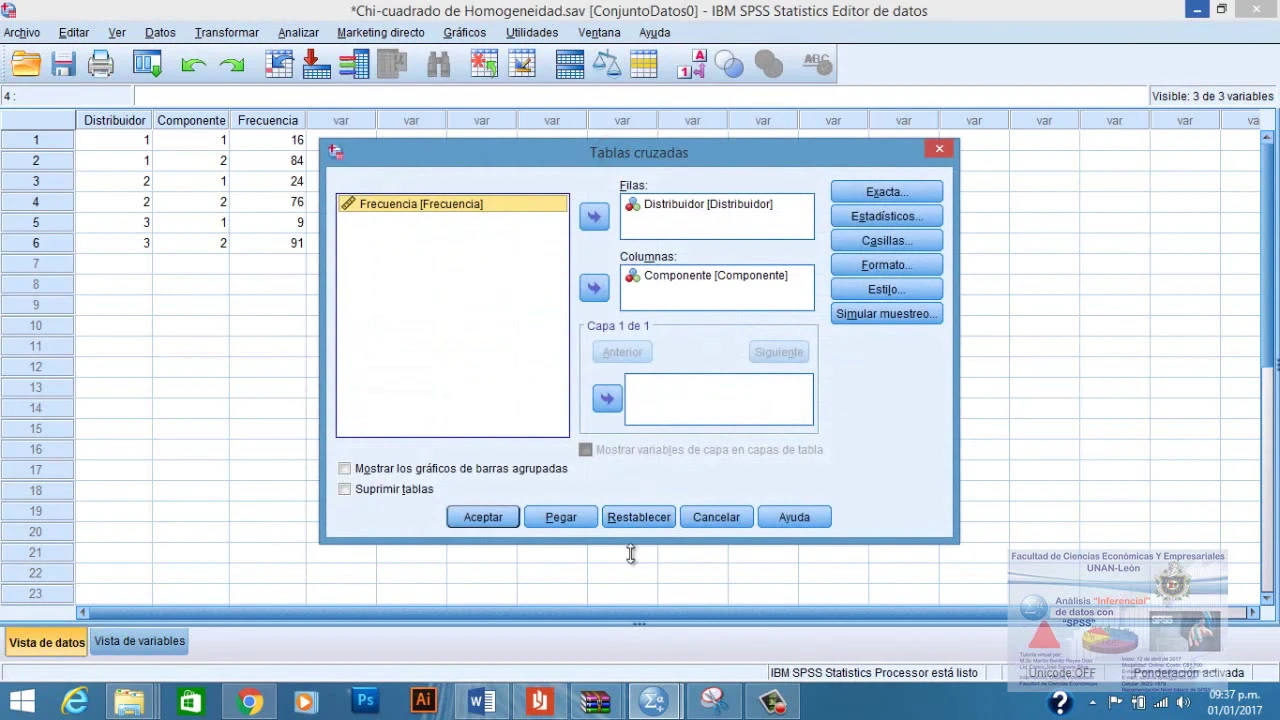Open Illustrator from the taskbar
This screenshot has width=1280, height=720.
(423, 701)
